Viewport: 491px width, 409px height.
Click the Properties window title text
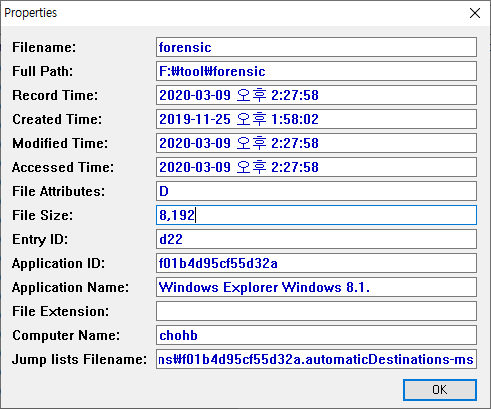(x=31, y=13)
